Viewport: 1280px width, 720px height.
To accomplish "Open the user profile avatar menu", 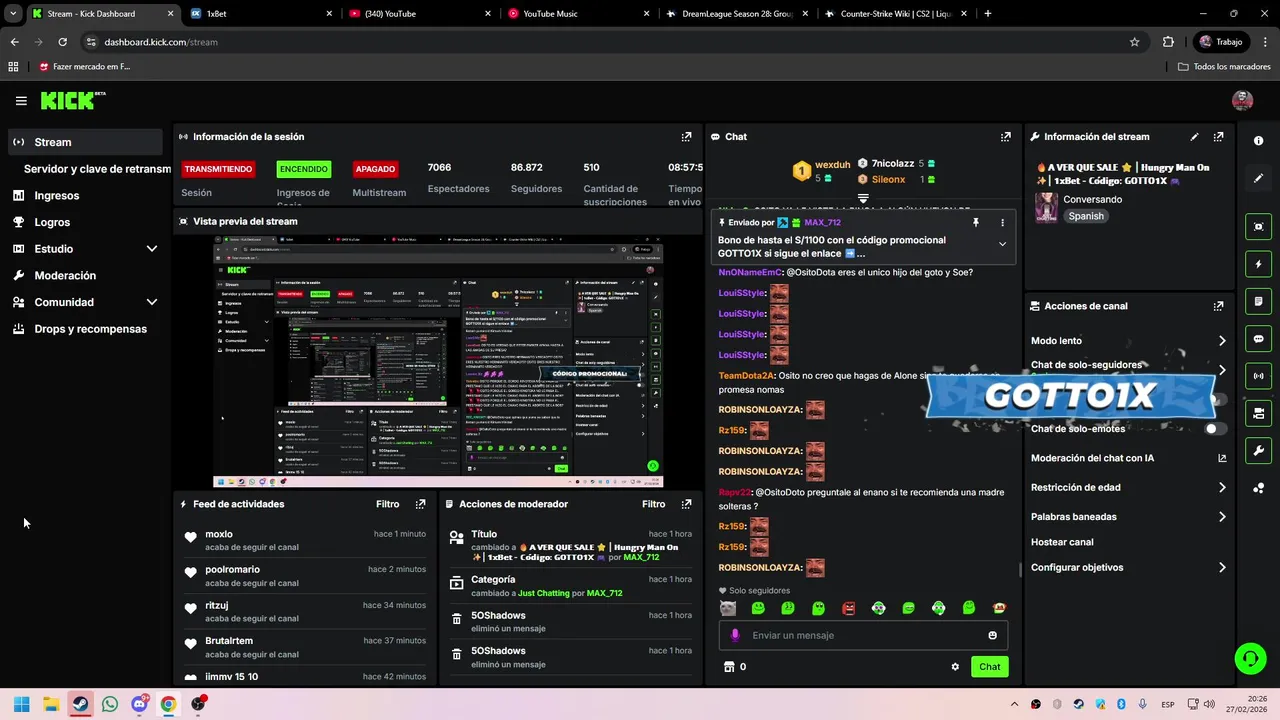I will 1242,100.
